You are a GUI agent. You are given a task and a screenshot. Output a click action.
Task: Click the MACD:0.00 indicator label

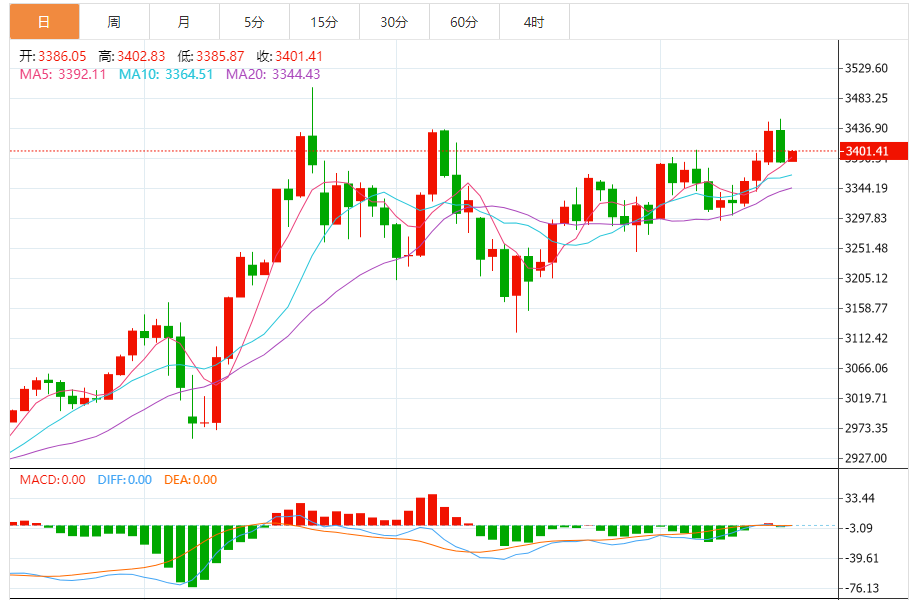53,480
